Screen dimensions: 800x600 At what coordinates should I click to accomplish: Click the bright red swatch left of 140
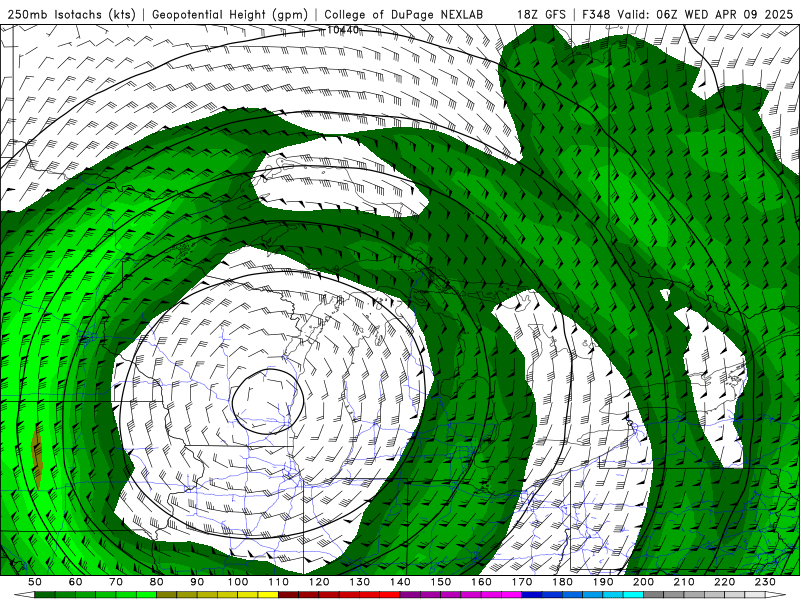(390, 595)
